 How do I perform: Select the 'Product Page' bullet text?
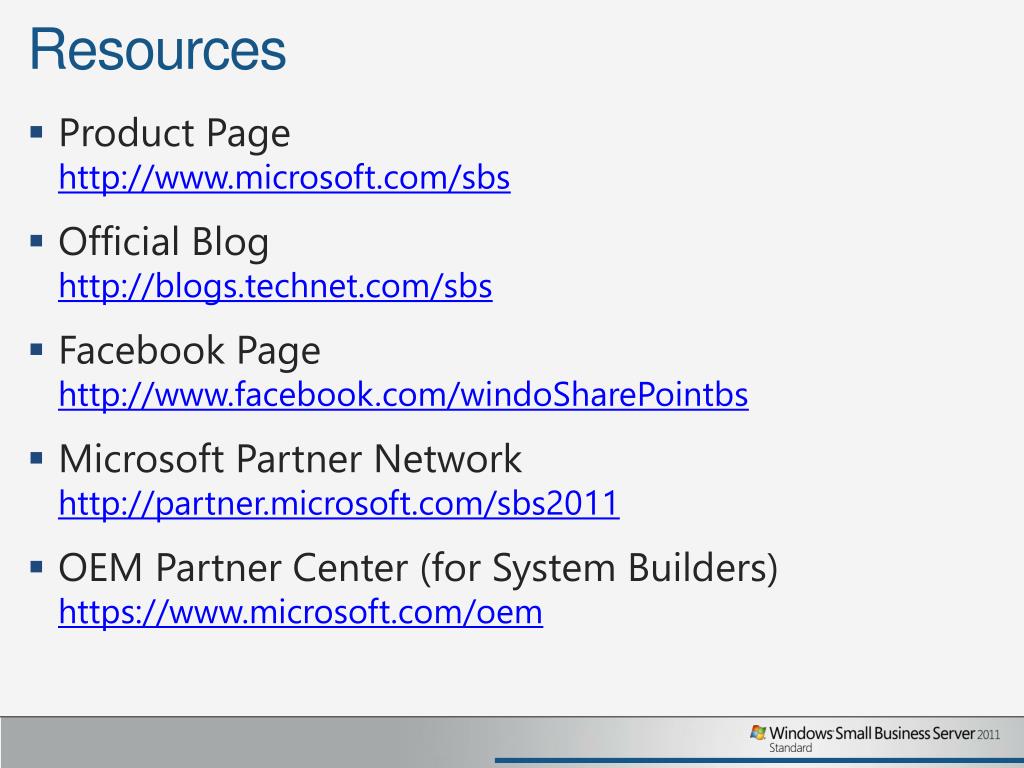pos(174,134)
